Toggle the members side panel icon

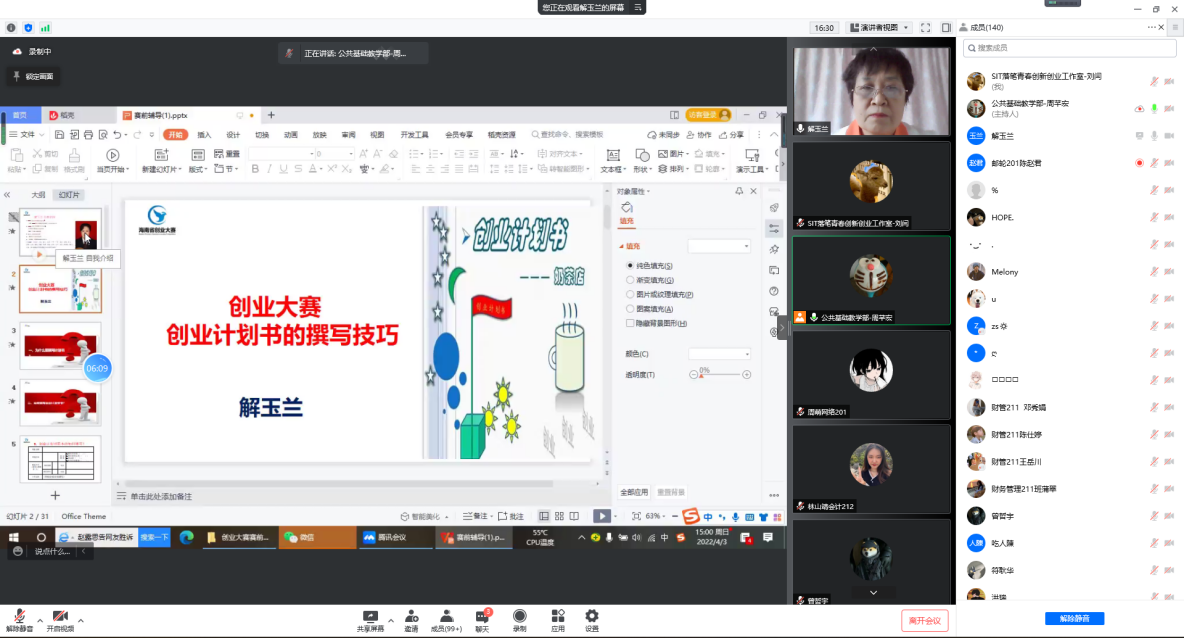pyautogui.click(x=944, y=28)
